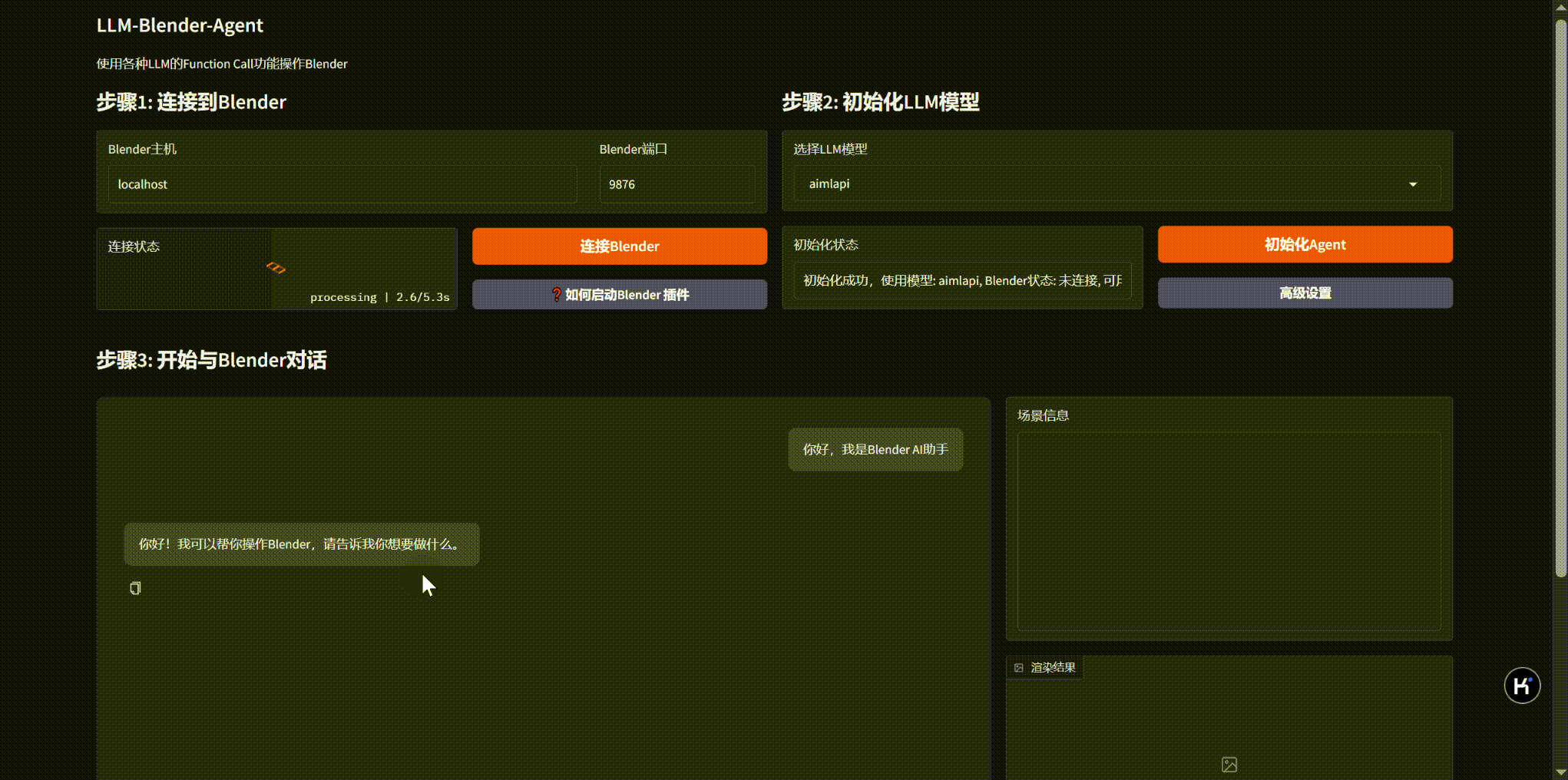Viewport: 1568px width, 780px height.
Task: Click the 初始化Agent button
Action: pyautogui.click(x=1305, y=245)
